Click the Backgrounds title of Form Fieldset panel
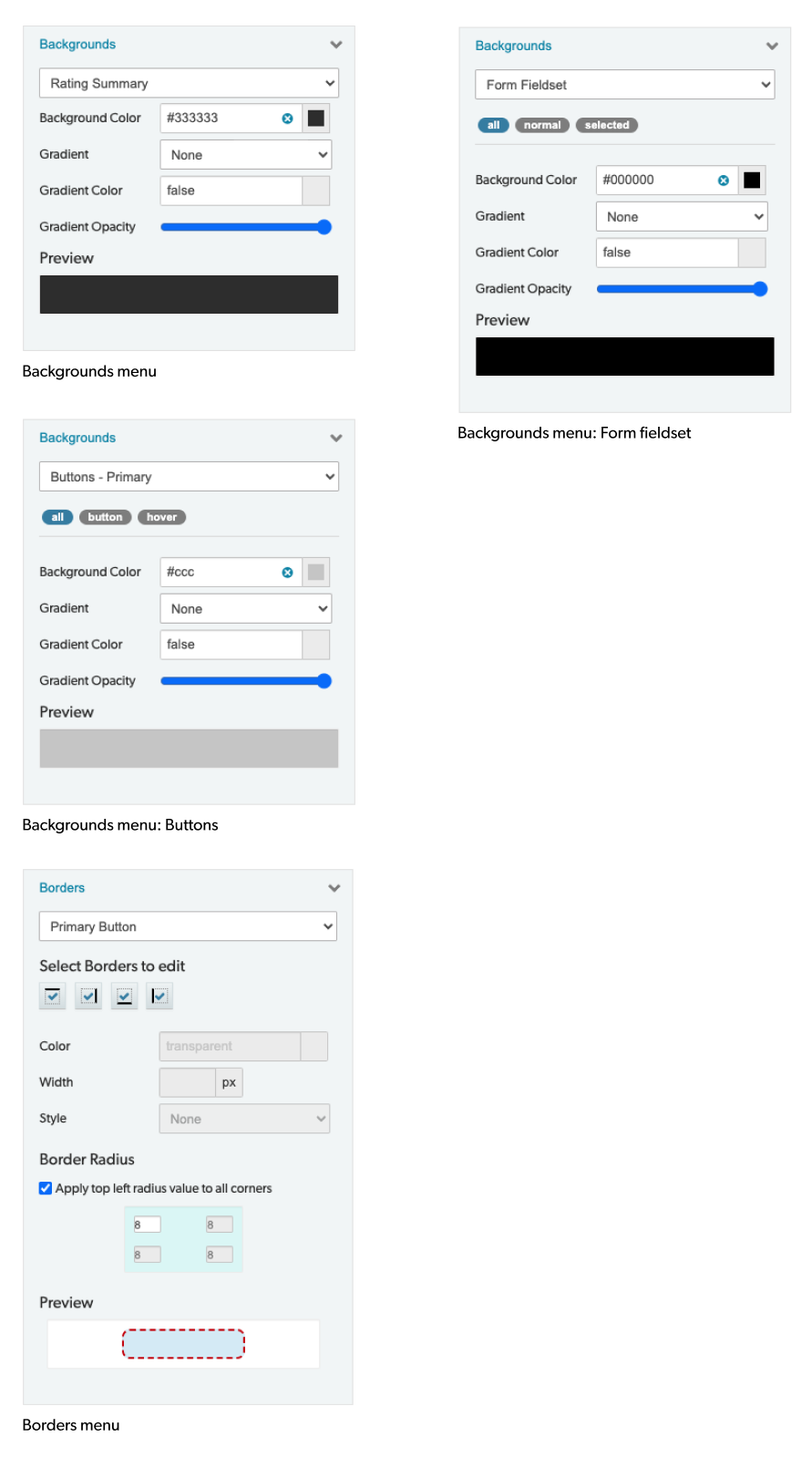 (x=513, y=47)
